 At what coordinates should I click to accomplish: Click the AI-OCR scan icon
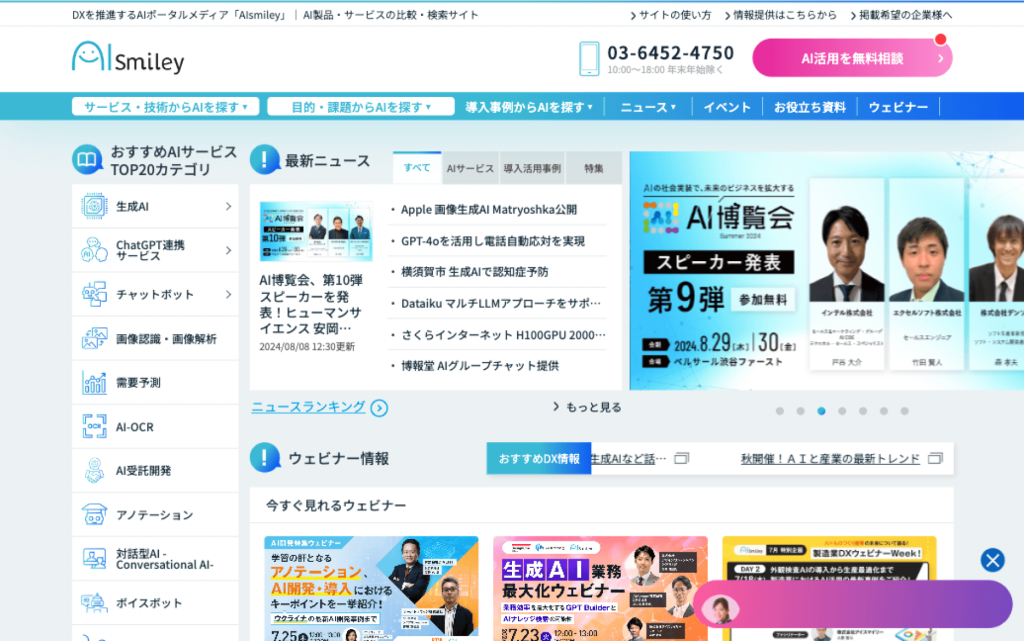[95, 427]
